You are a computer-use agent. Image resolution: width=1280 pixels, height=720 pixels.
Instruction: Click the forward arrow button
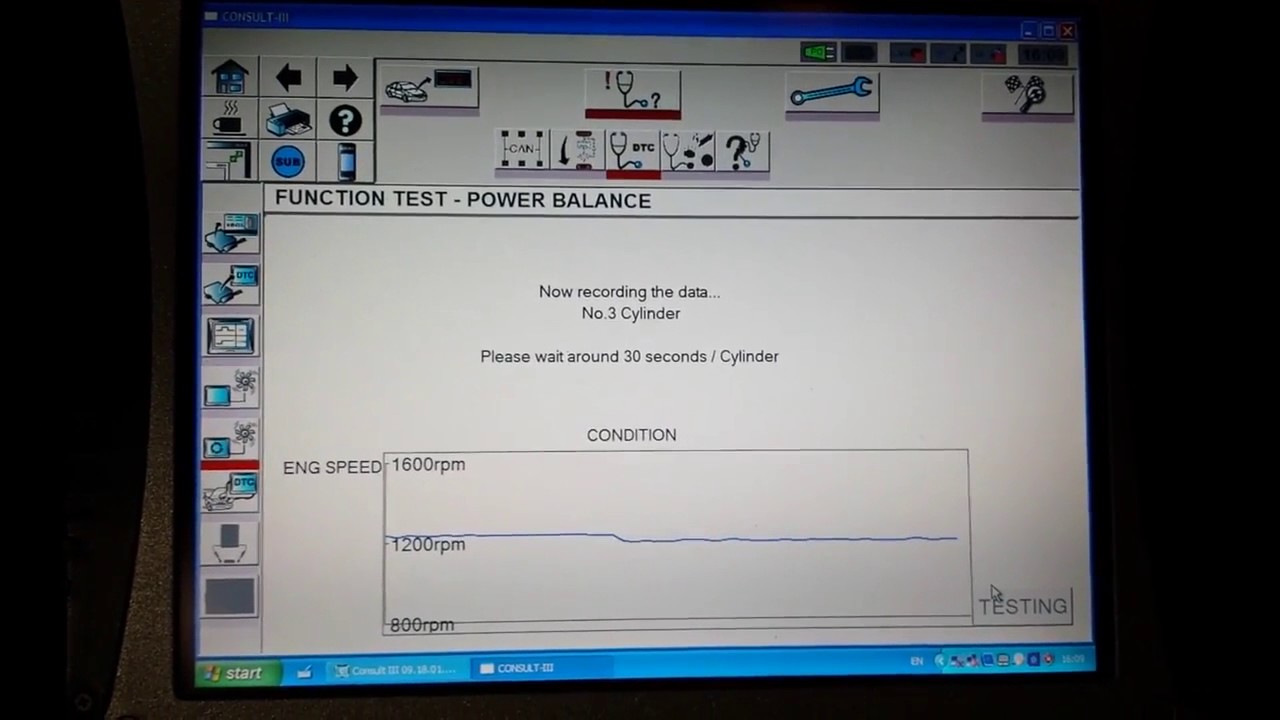point(345,78)
